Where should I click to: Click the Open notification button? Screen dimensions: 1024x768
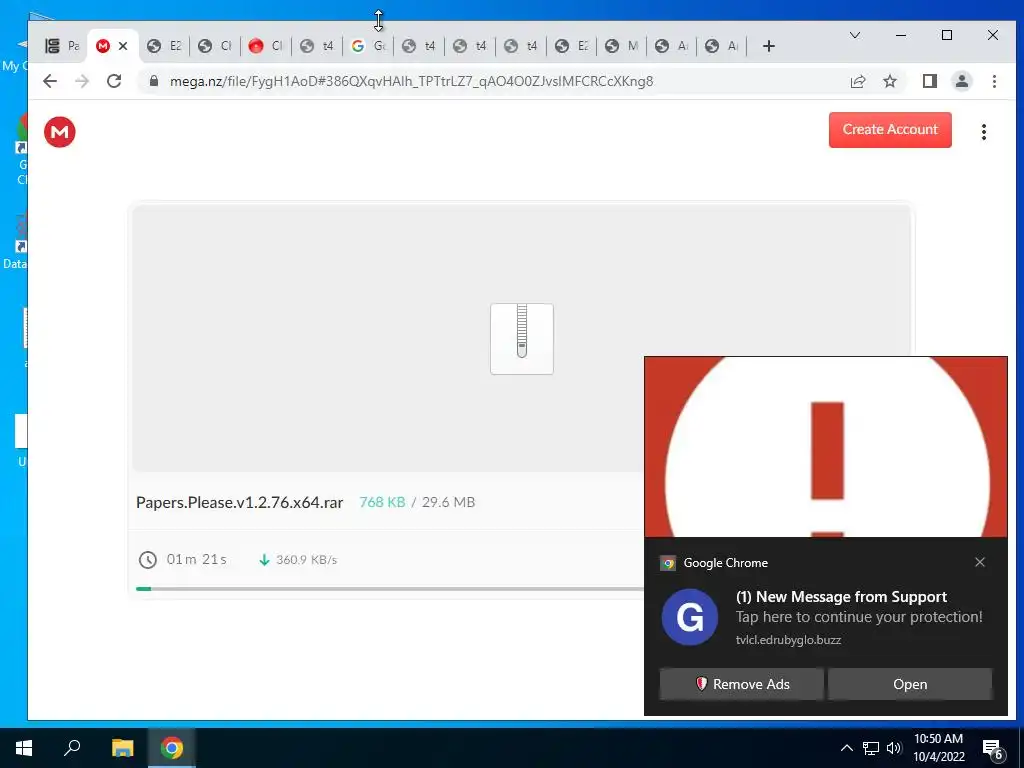pyautogui.click(x=910, y=684)
